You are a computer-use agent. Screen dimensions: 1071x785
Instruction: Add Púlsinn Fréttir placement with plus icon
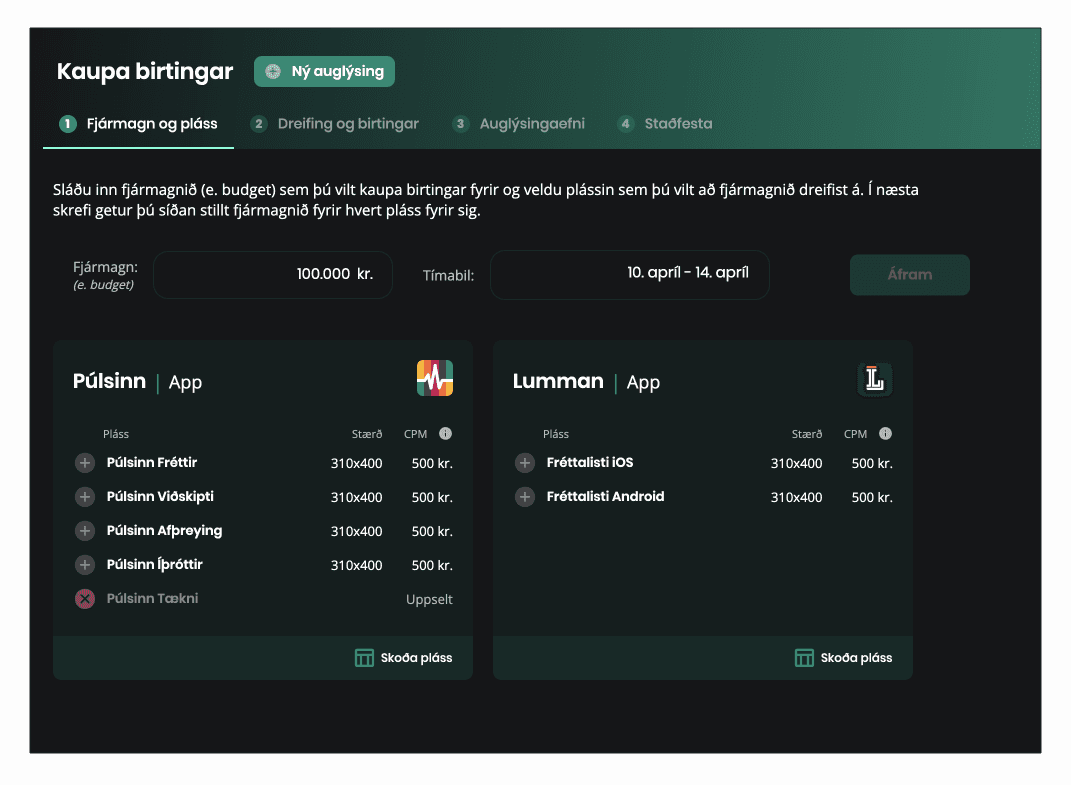point(85,463)
